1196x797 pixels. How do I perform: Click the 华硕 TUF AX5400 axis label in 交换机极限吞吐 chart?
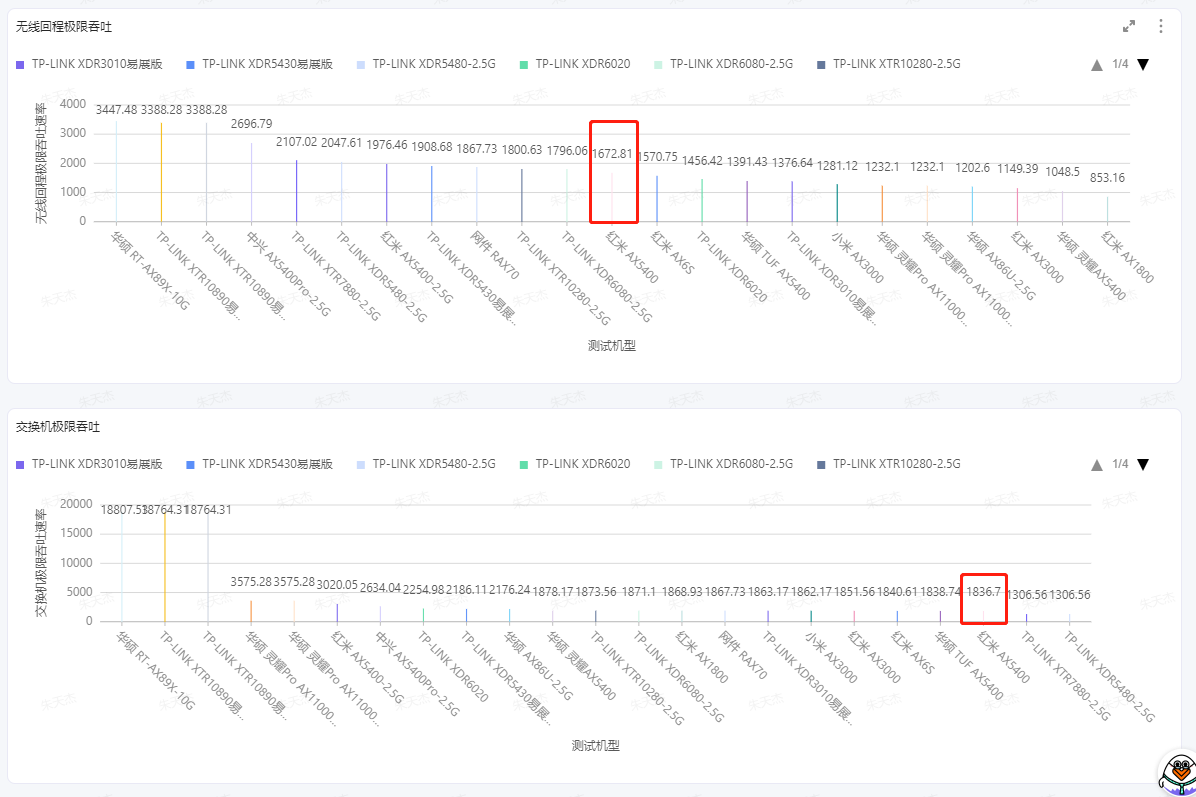point(969,665)
